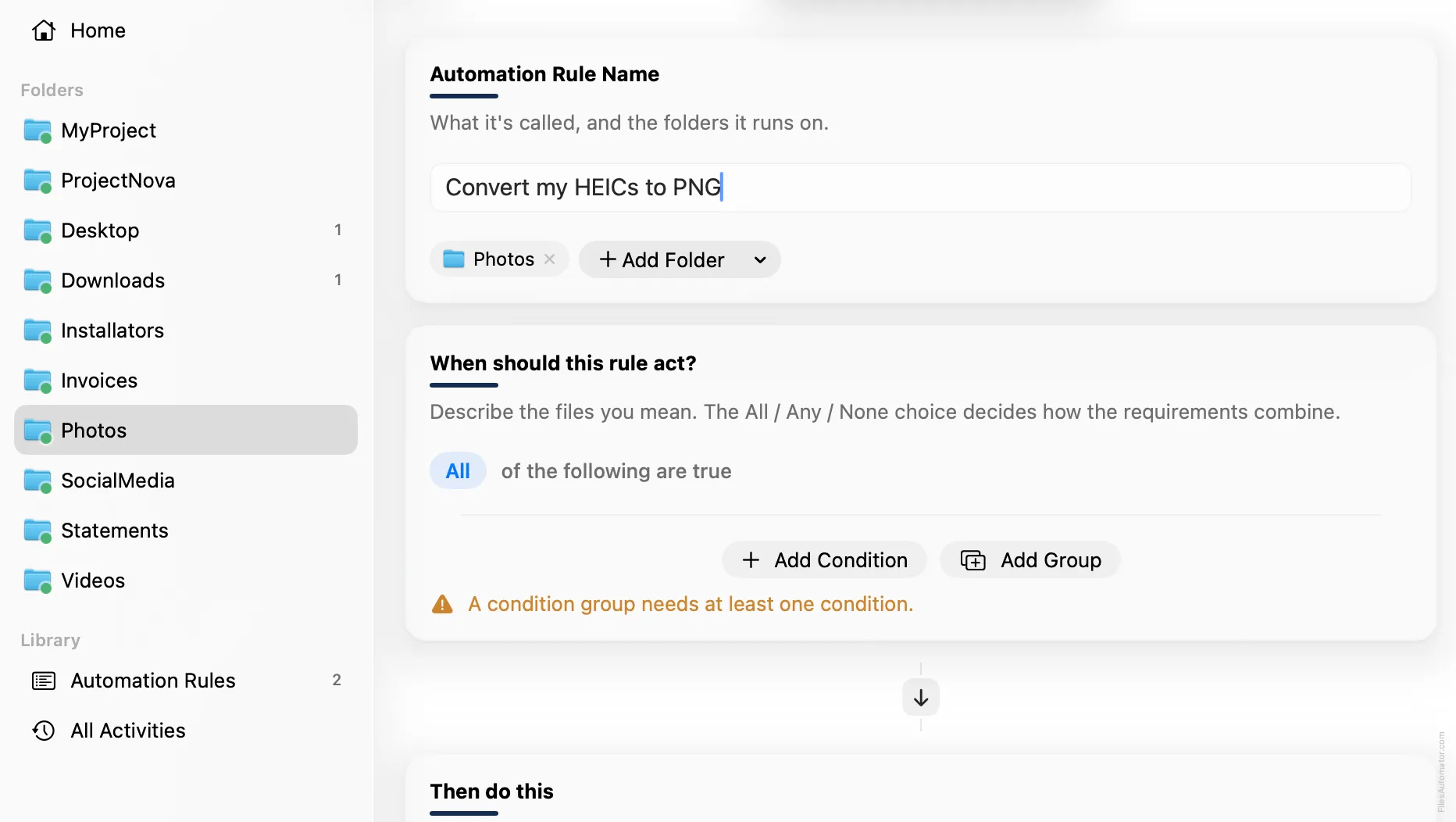Click the Installators folder icon

37,331
